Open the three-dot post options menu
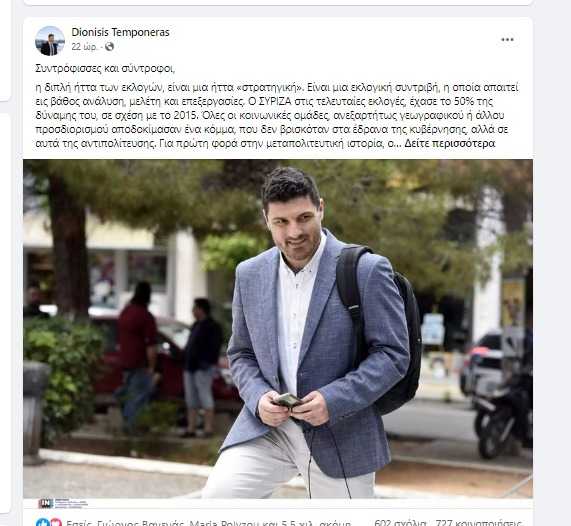This screenshot has width=571, height=526. click(507, 40)
